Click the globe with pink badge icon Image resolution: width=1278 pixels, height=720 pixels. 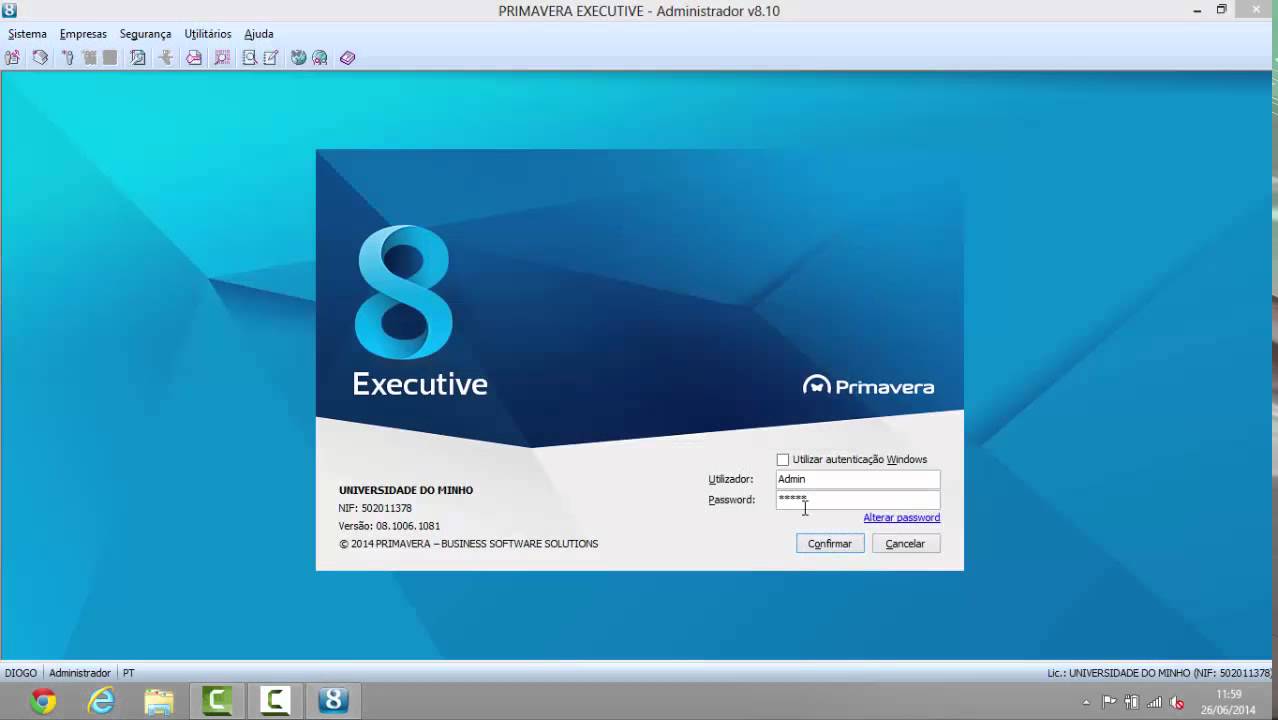coord(320,58)
